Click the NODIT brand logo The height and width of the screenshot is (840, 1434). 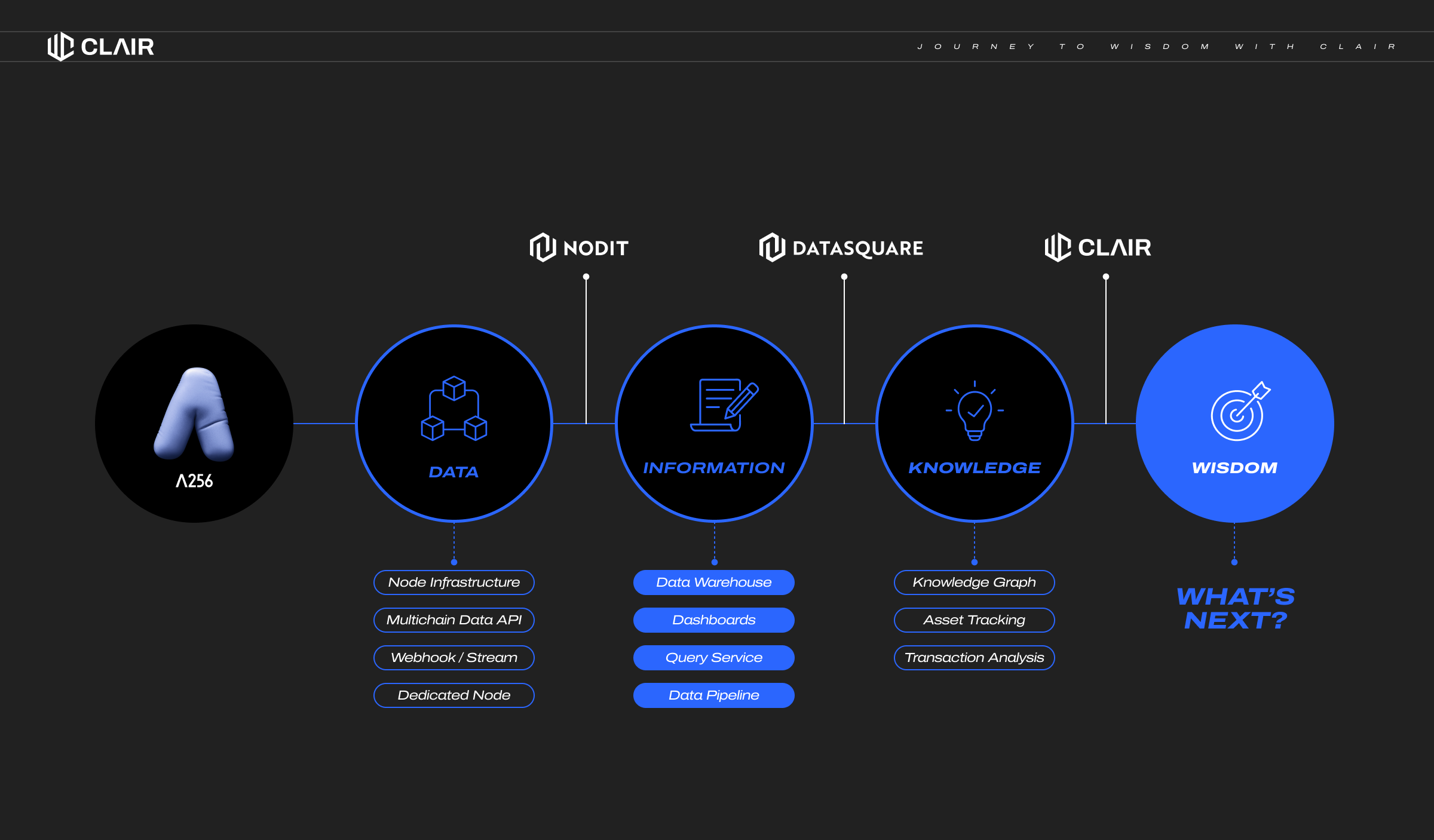click(578, 247)
